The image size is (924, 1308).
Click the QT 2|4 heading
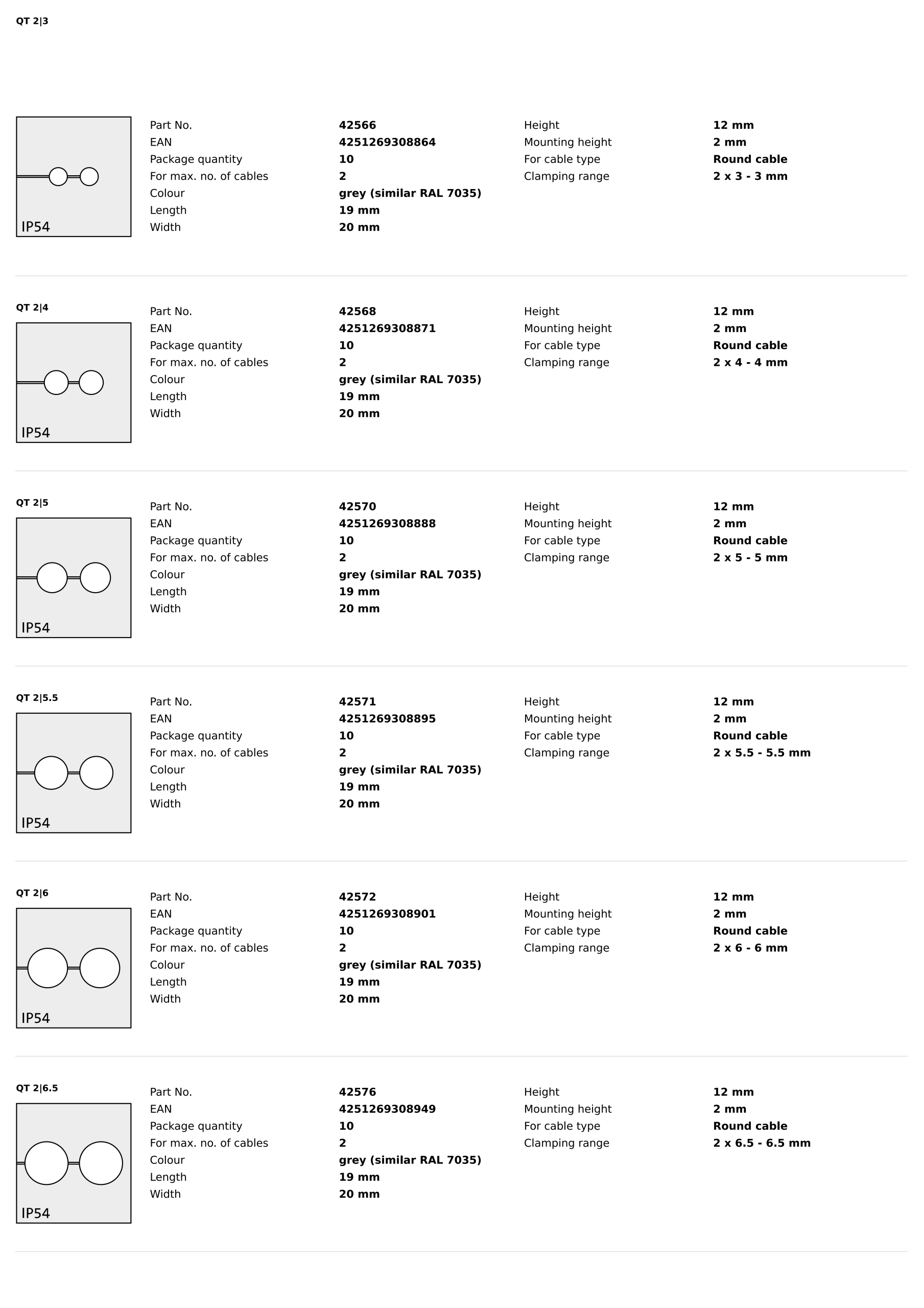click(x=32, y=308)
